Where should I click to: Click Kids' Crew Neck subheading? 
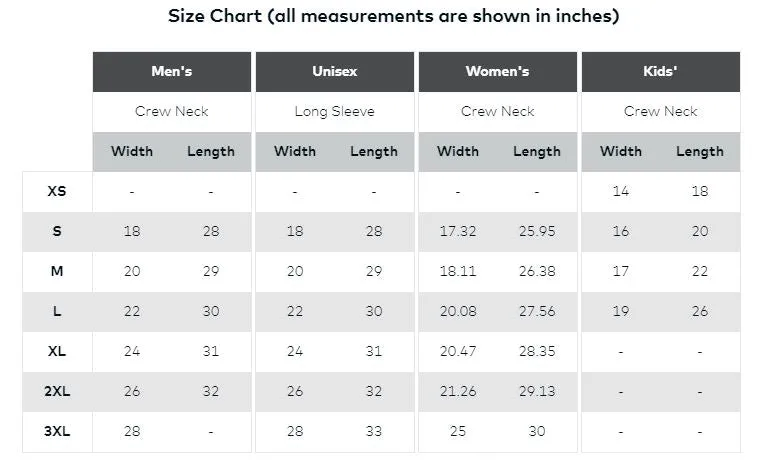coord(661,111)
